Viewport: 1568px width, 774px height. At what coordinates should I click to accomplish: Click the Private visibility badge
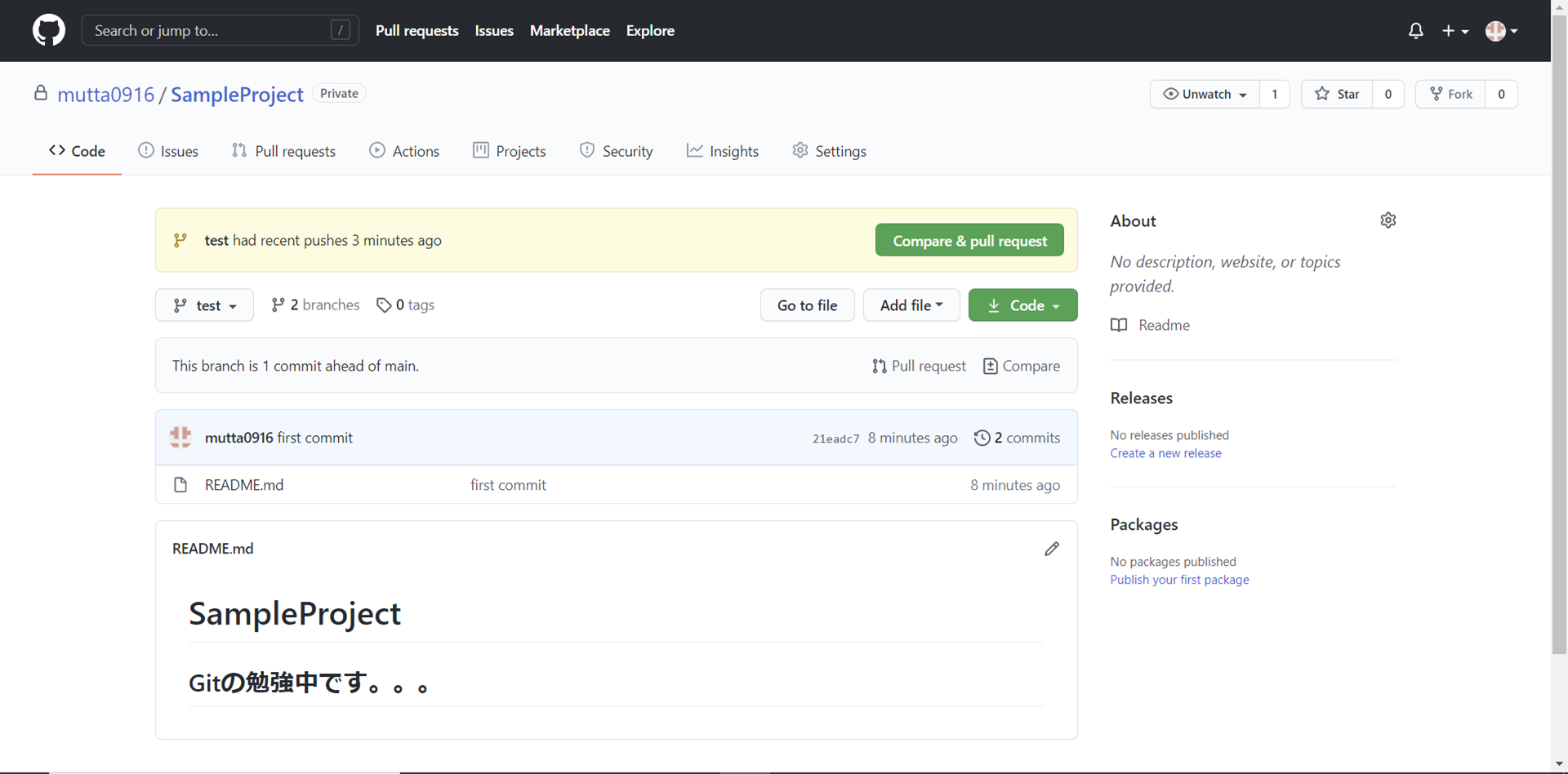click(x=339, y=94)
